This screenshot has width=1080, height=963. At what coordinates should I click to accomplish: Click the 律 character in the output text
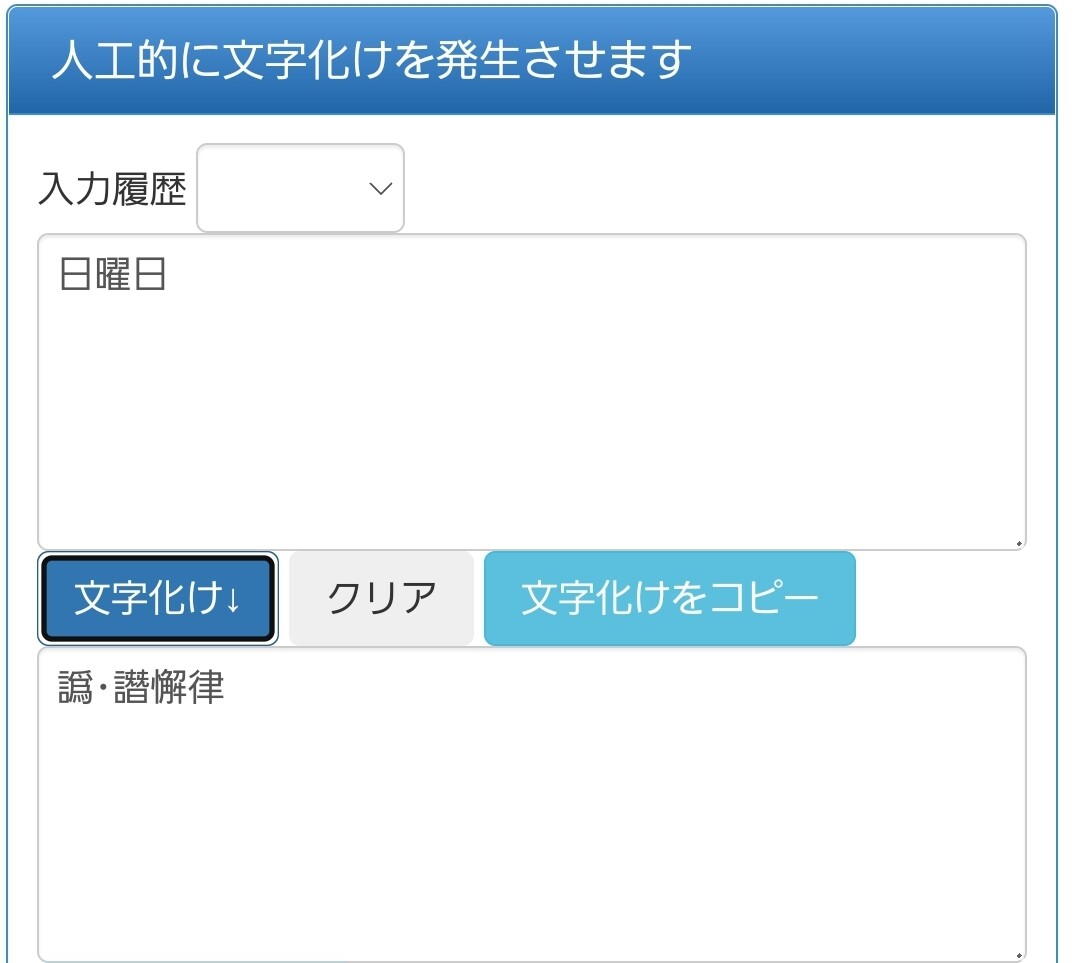[207, 688]
